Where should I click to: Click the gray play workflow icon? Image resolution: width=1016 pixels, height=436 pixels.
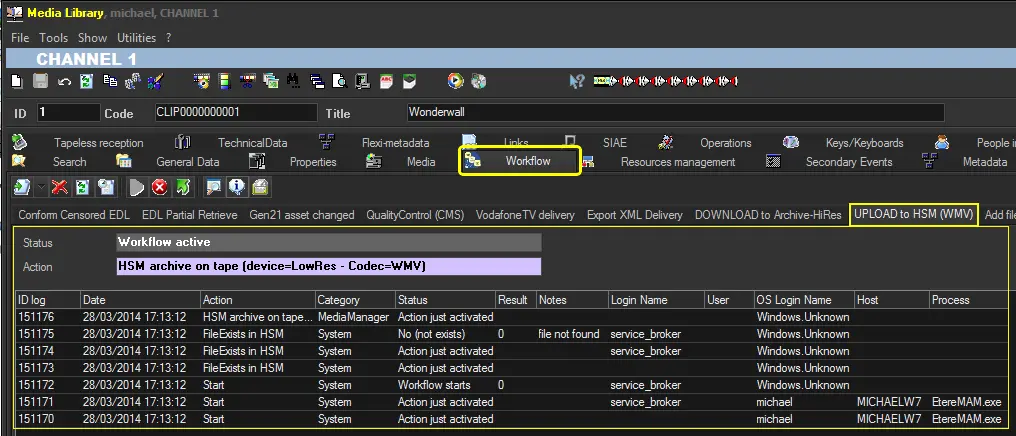pos(137,187)
